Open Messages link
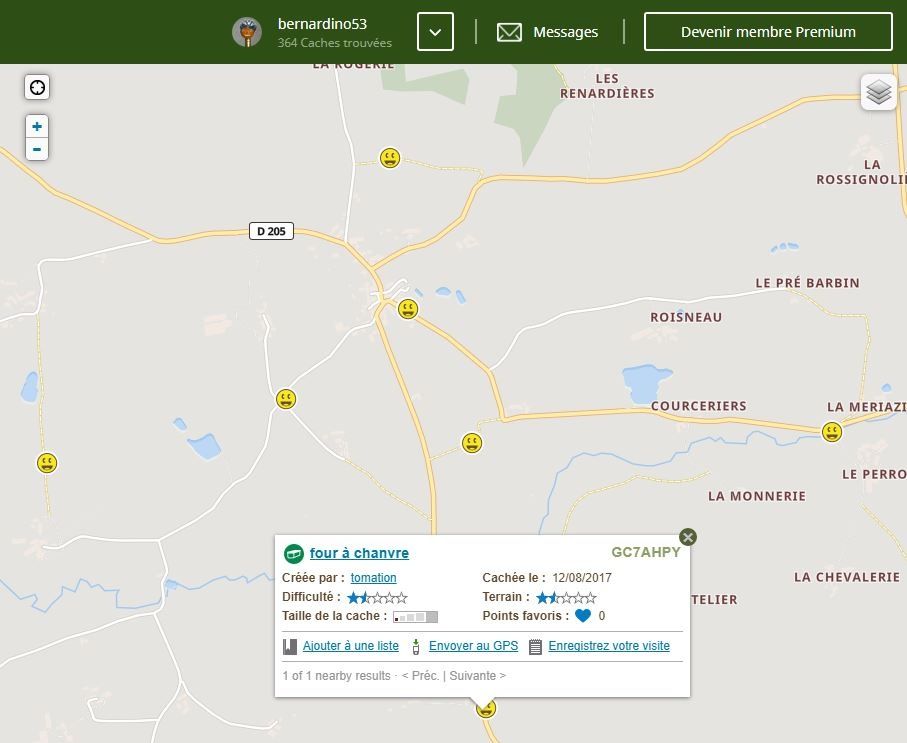Screen dimensions: 907x743 (x=565, y=32)
